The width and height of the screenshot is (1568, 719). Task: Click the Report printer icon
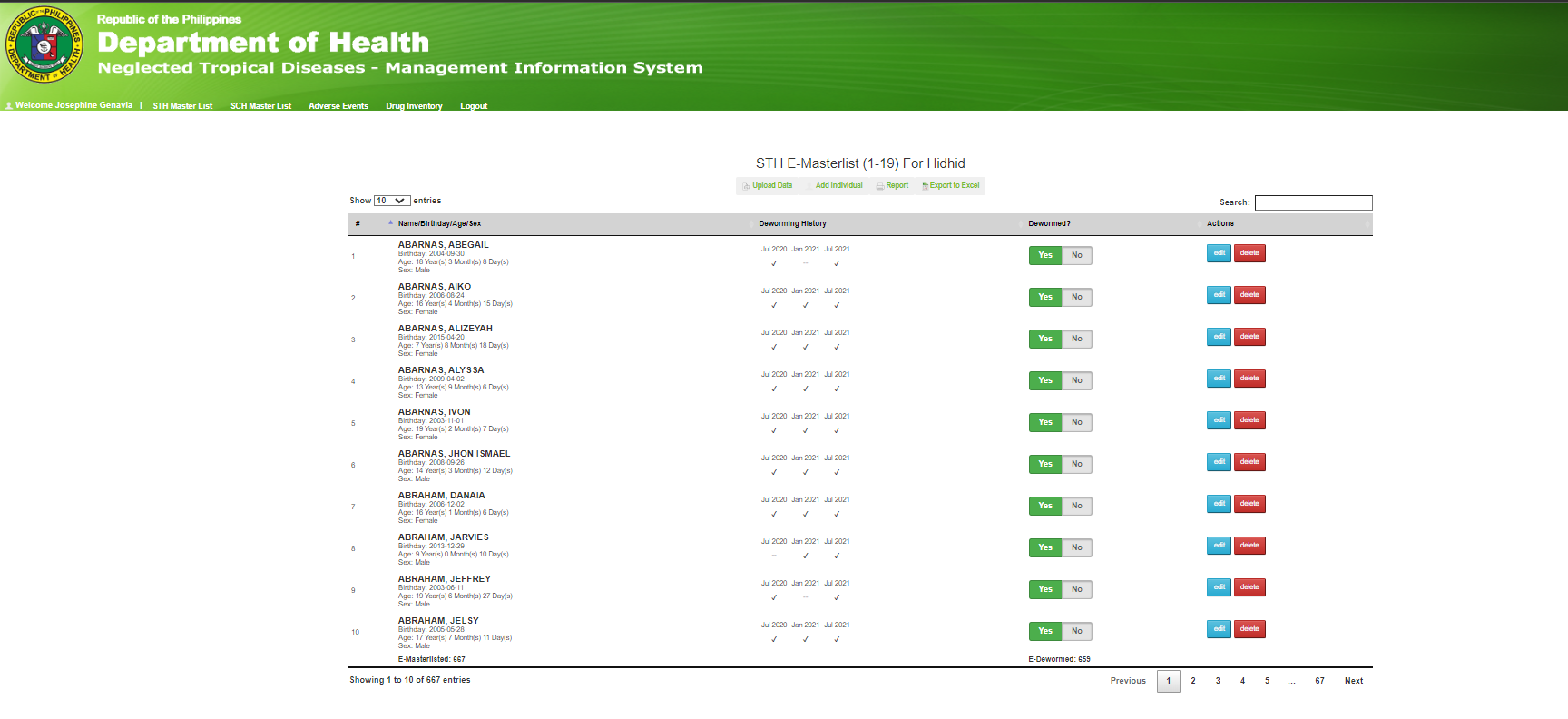coord(880,186)
